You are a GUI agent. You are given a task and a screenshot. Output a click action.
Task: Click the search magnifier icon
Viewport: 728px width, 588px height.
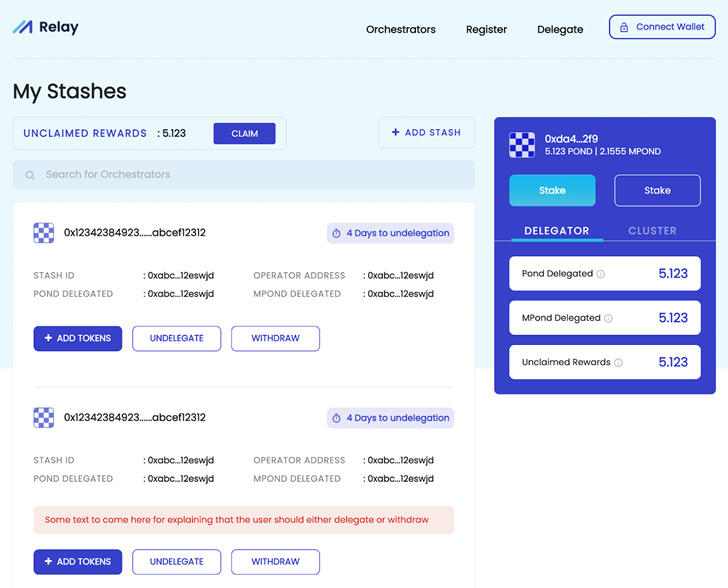(x=30, y=175)
